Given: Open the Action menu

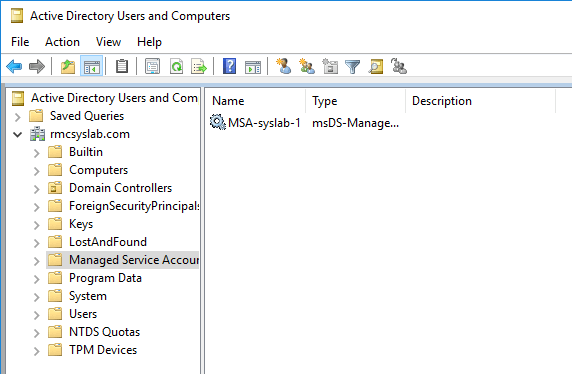Looking at the screenshot, I should click(x=62, y=42).
